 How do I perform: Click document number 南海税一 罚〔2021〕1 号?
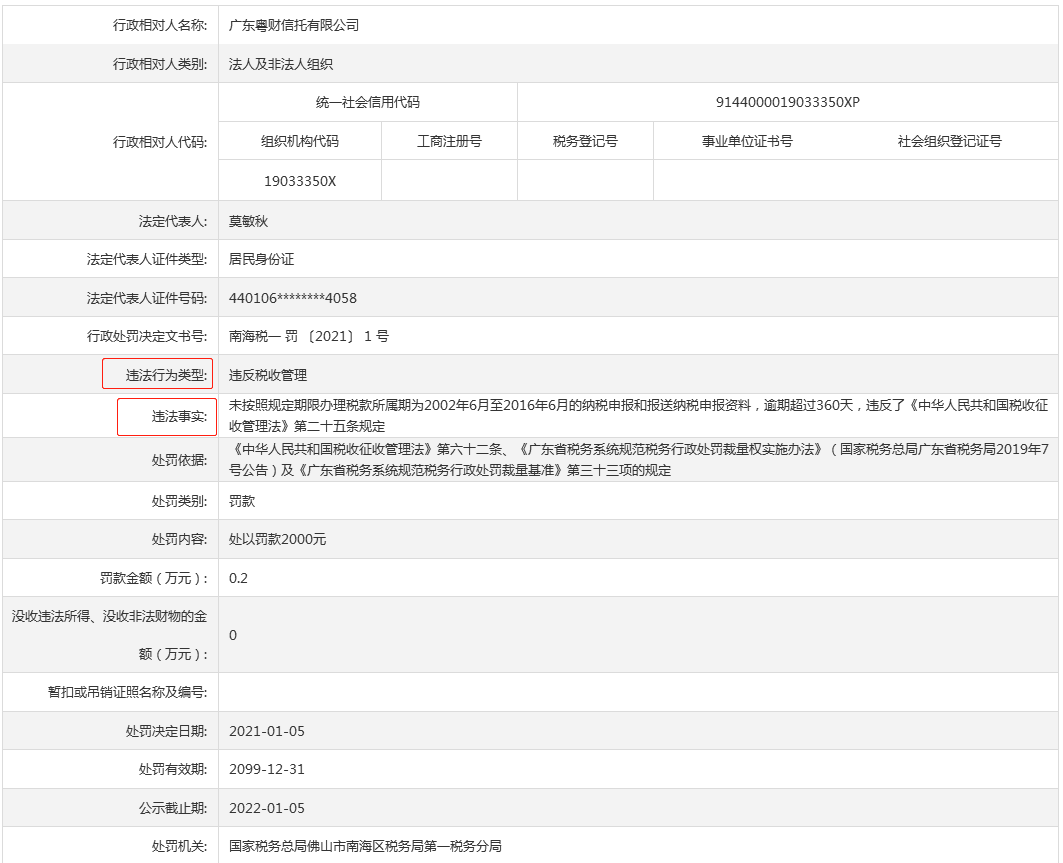coord(308,336)
